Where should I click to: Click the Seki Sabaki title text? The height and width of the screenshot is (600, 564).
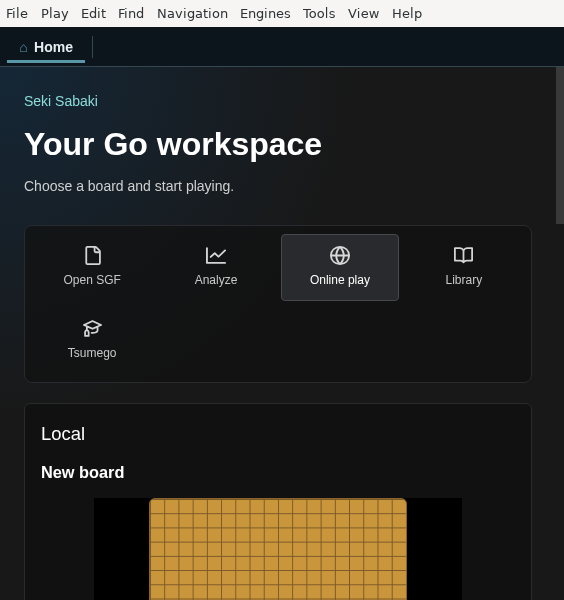pyautogui.click(x=61, y=101)
